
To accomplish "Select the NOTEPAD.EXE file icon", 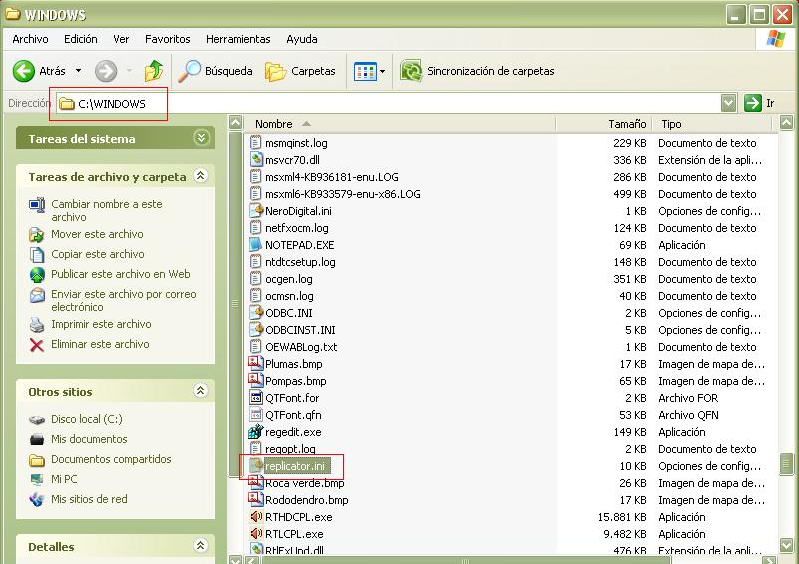I will coord(255,245).
